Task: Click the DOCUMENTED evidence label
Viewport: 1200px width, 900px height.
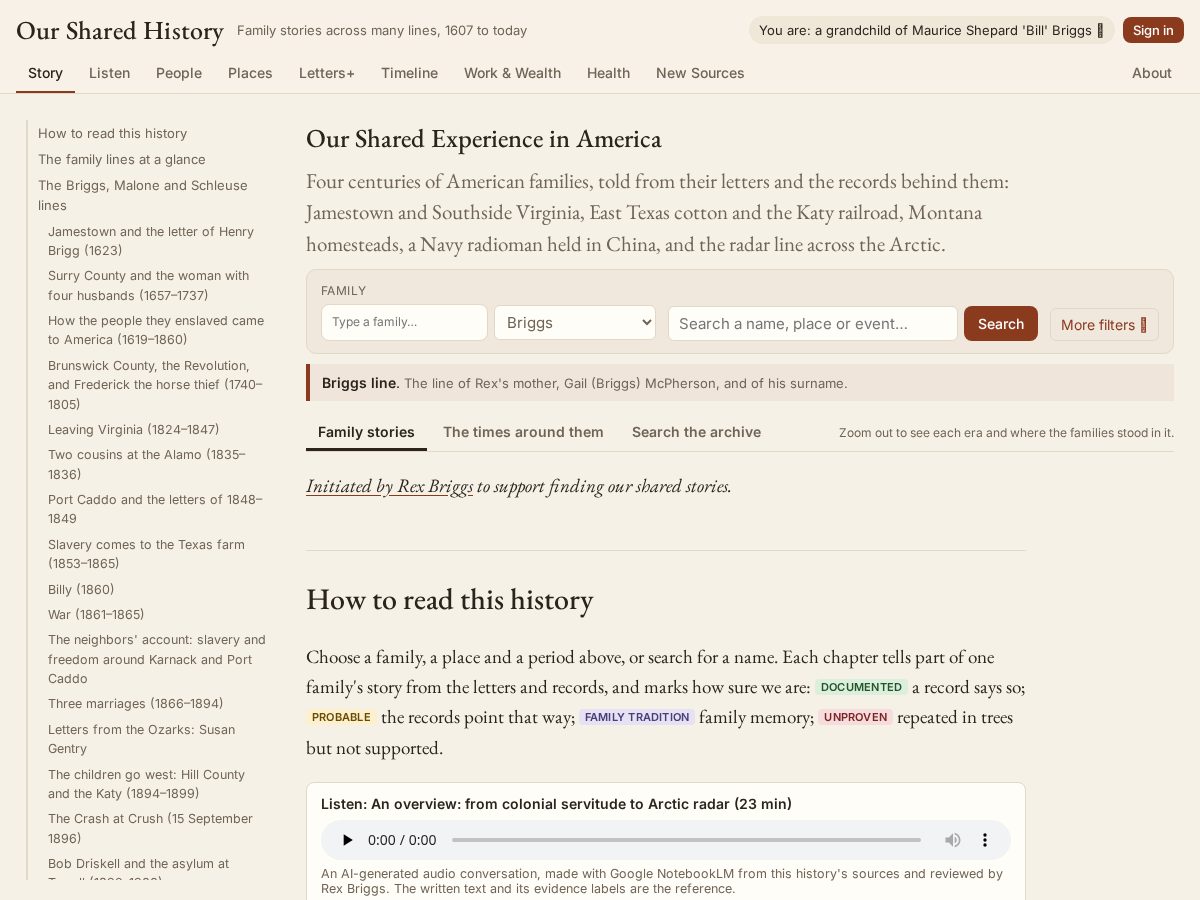Action: pos(861,687)
